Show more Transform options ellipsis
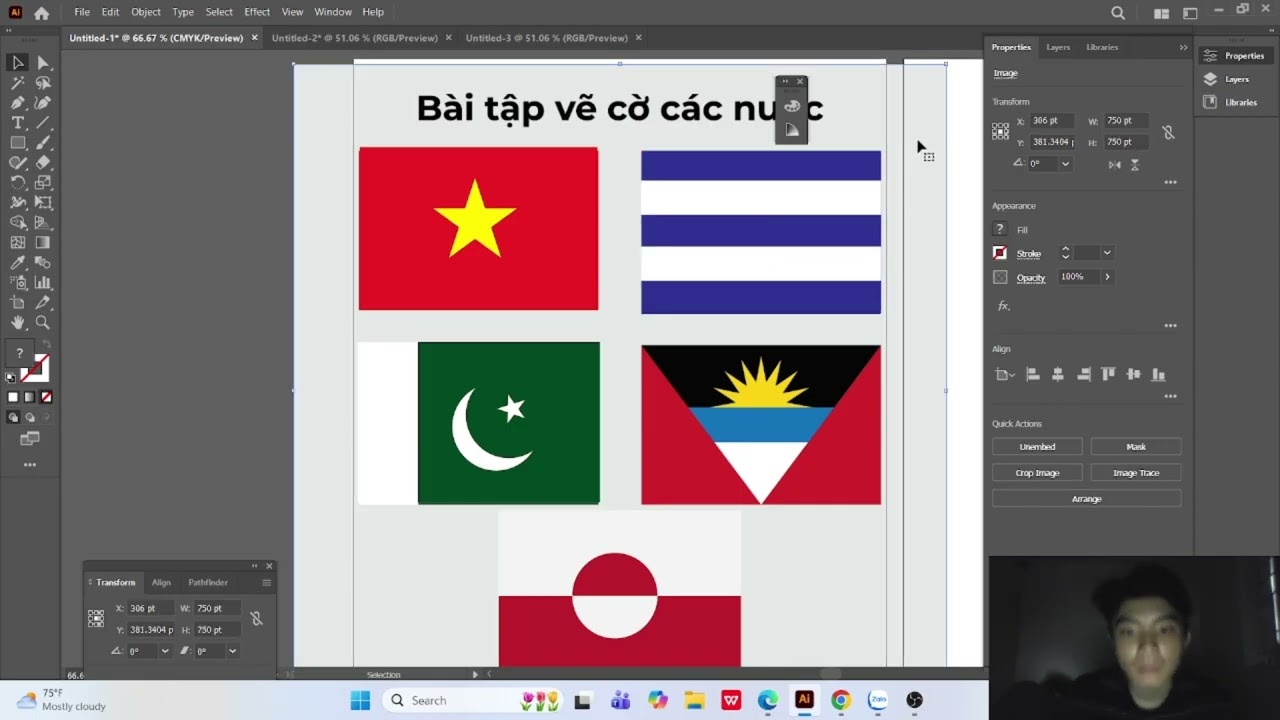The image size is (1280, 720). point(1171,182)
